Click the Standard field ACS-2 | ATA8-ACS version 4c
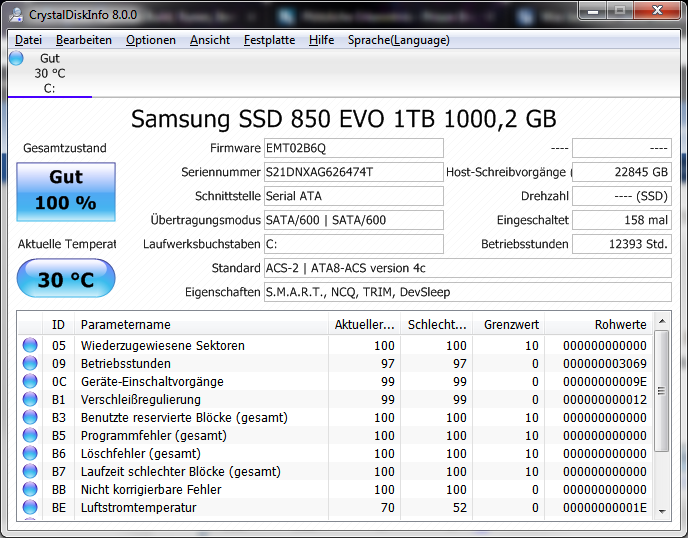 click(468, 268)
